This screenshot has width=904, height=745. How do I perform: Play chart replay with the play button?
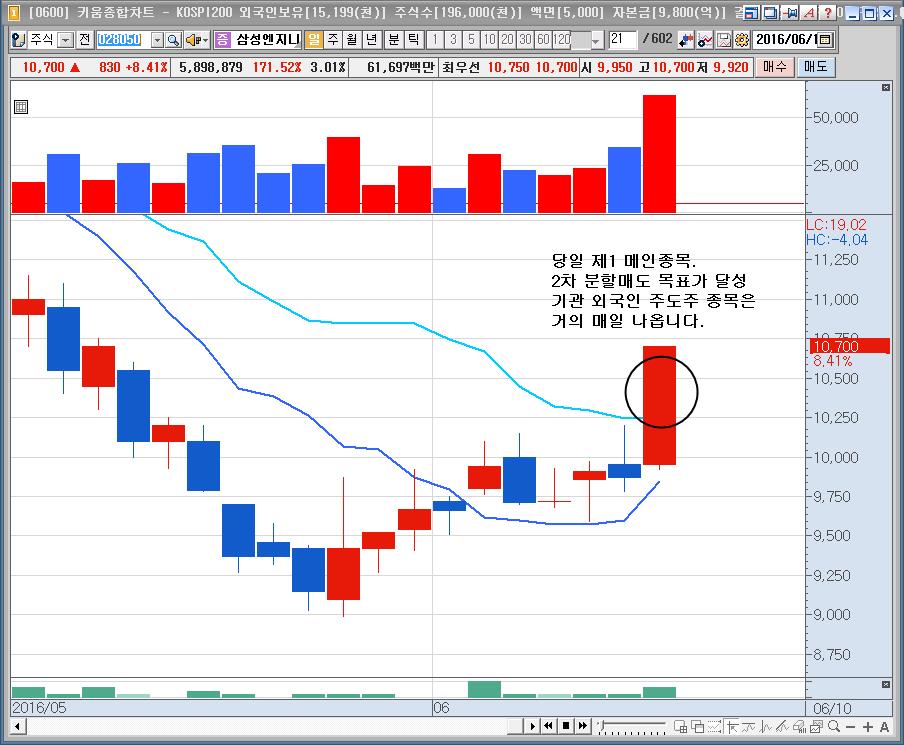click(x=532, y=726)
